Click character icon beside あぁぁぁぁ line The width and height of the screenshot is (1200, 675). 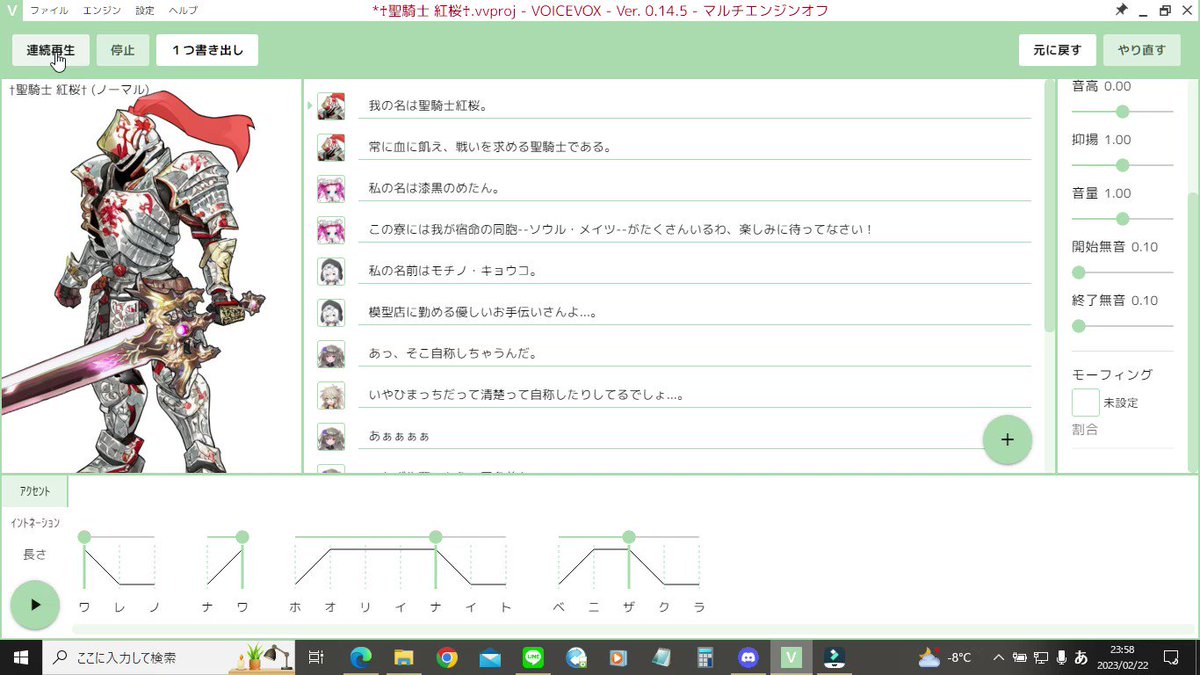pos(331,437)
